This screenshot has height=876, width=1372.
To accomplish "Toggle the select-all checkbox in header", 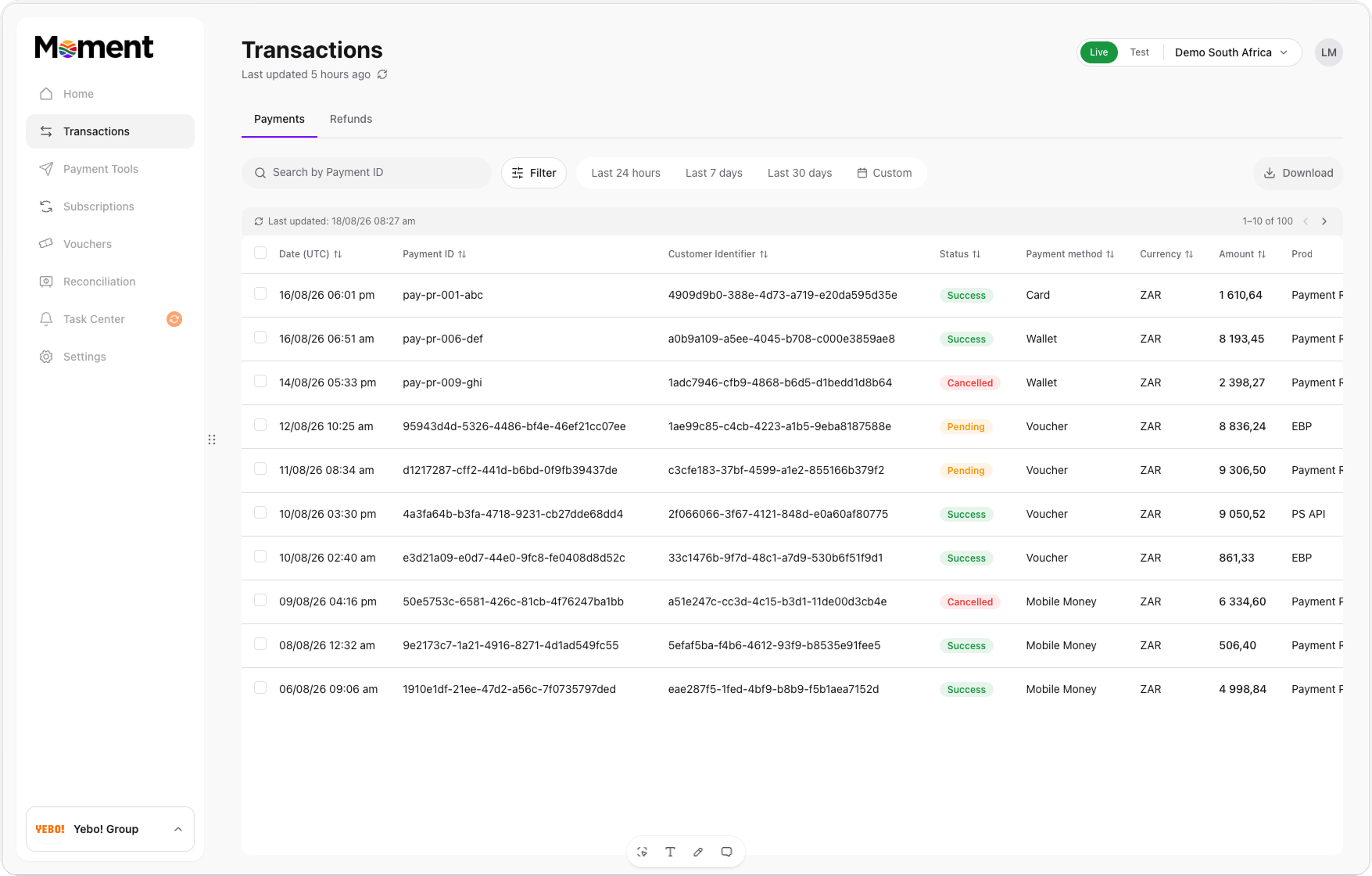I will [260, 253].
